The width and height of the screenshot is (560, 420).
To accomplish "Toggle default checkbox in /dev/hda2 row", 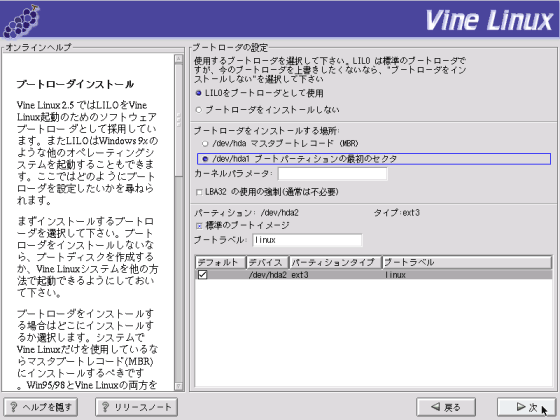I will [x=202, y=275].
